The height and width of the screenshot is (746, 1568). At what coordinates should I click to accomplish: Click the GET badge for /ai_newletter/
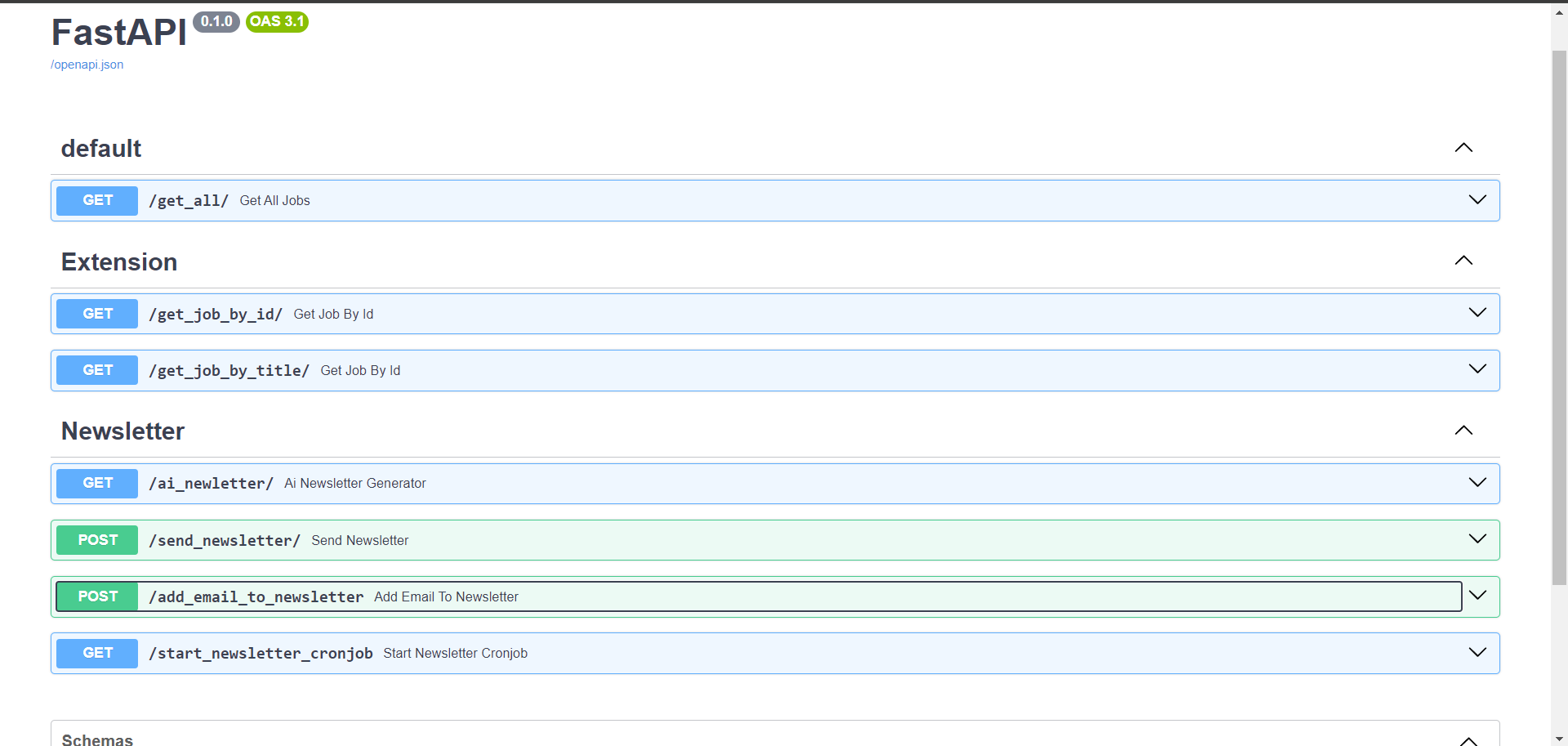click(x=97, y=483)
